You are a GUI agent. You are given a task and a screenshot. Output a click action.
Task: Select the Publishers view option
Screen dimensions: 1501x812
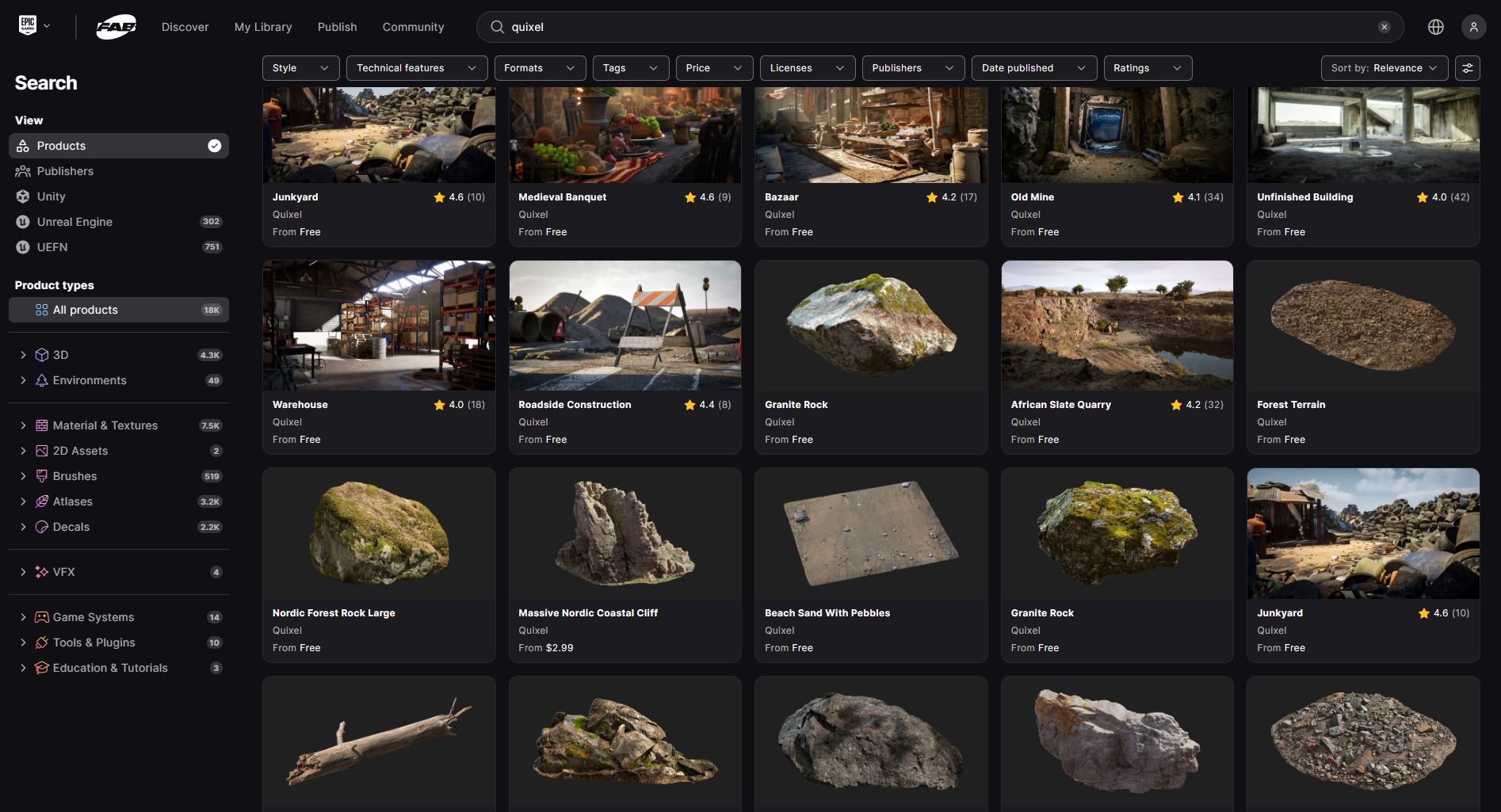119,171
